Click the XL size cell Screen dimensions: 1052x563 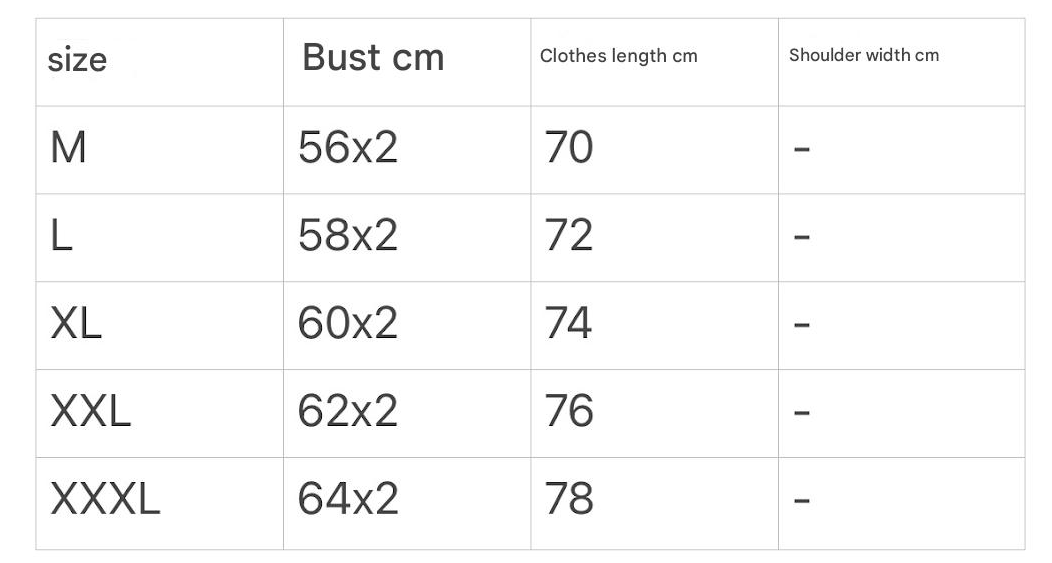point(76,324)
